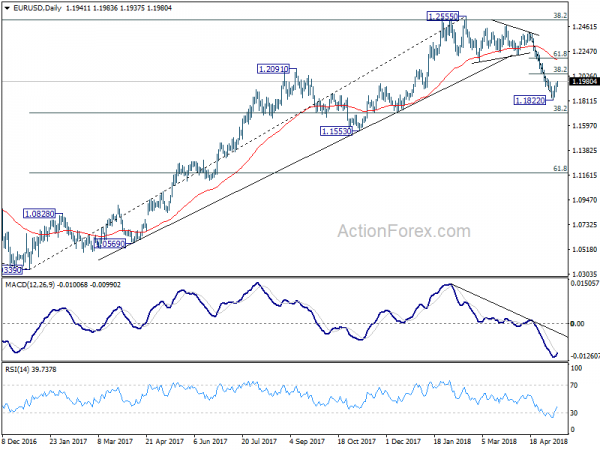Click the 1.24615 price axis value
This screenshot has width=600, height=450.
point(584,26)
